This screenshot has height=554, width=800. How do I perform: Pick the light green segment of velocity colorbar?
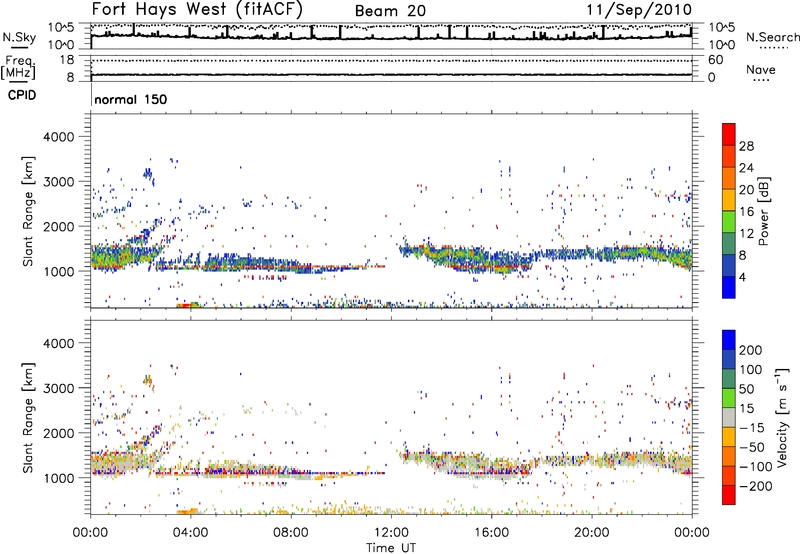coord(729,398)
